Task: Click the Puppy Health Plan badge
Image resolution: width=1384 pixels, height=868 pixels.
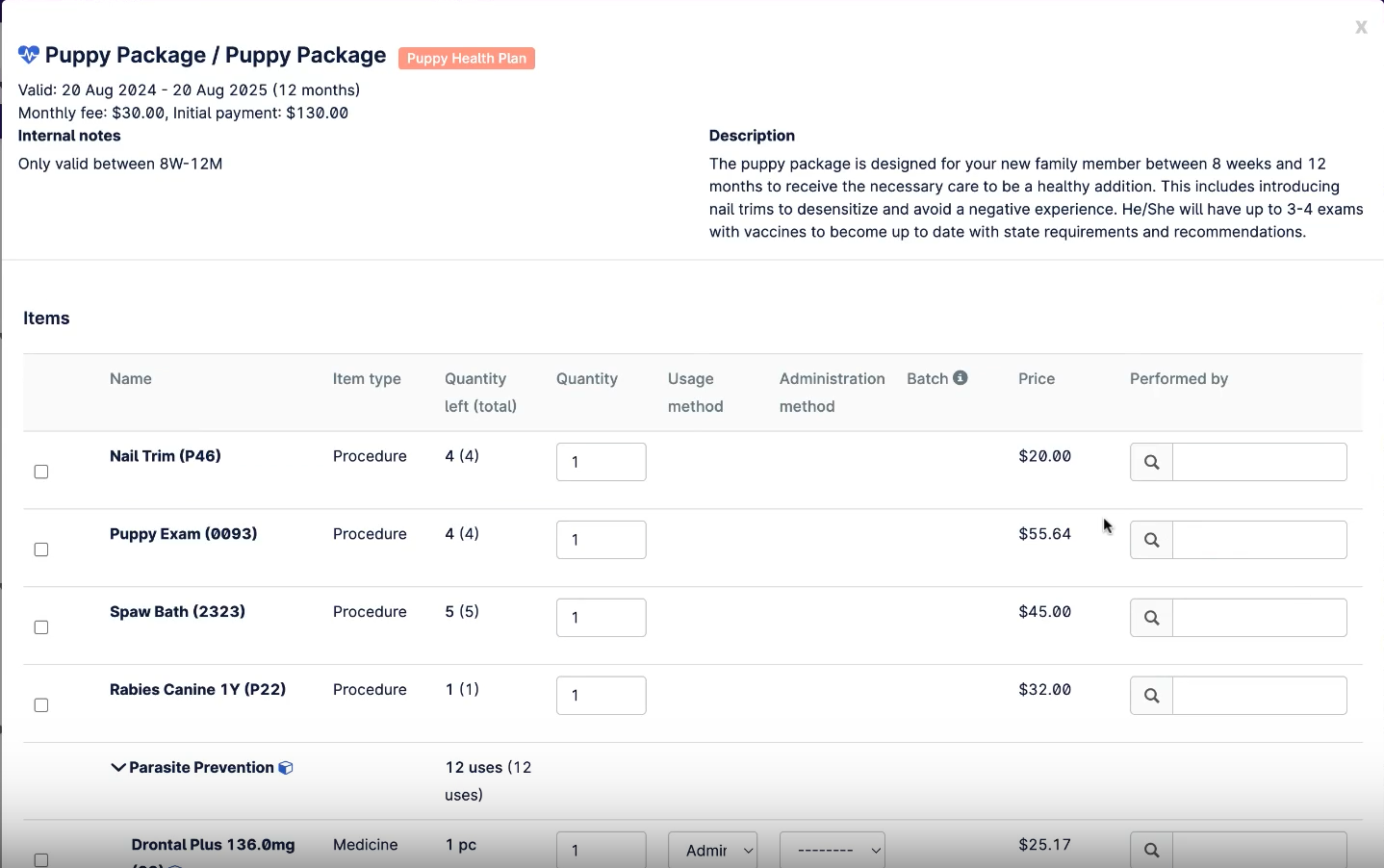Action: pos(467,59)
